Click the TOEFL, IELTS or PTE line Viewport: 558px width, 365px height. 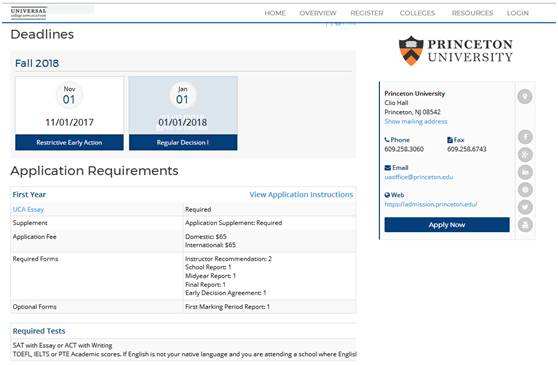[x=184, y=354]
